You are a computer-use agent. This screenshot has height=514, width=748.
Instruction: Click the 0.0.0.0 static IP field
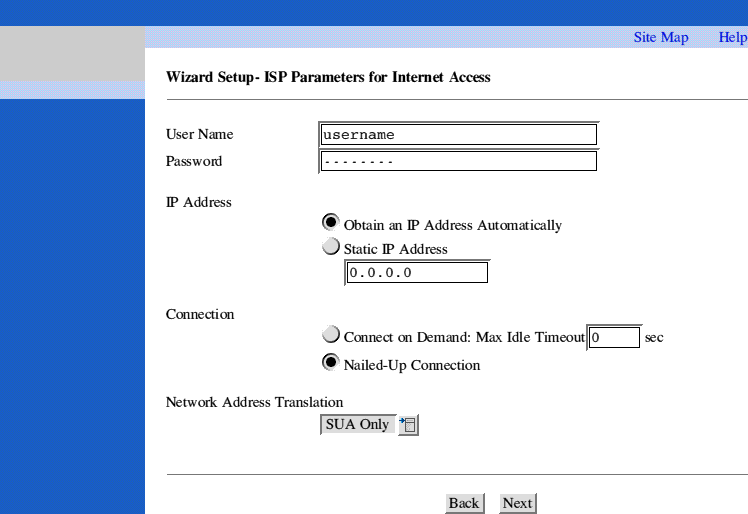(417, 272)
